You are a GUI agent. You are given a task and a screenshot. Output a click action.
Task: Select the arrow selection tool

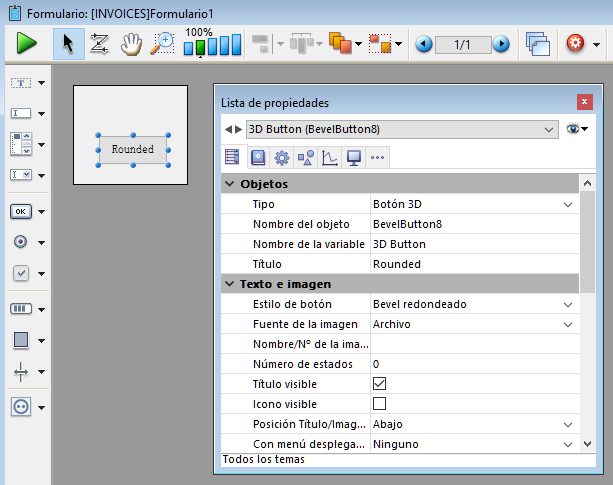click(68, 44)
